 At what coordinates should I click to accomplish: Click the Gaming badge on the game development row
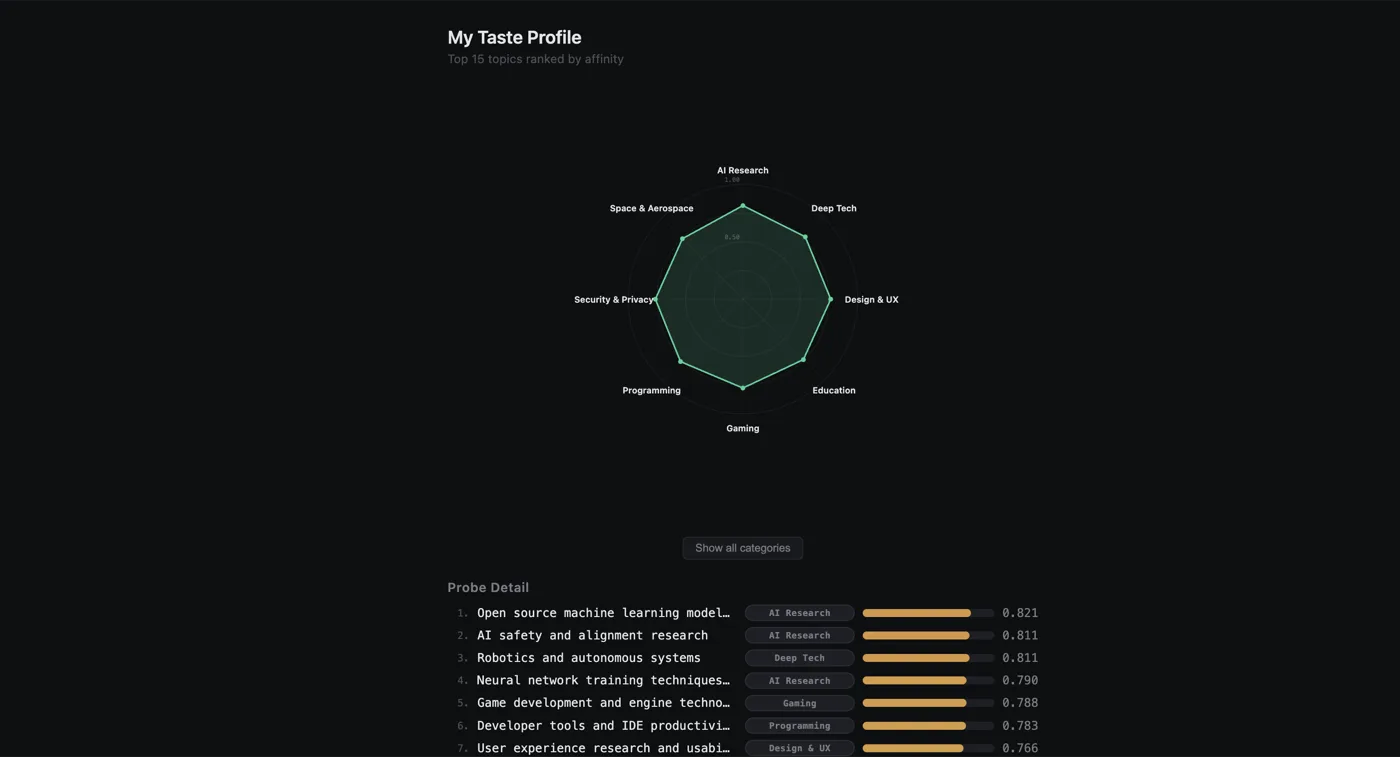(798, 703)
